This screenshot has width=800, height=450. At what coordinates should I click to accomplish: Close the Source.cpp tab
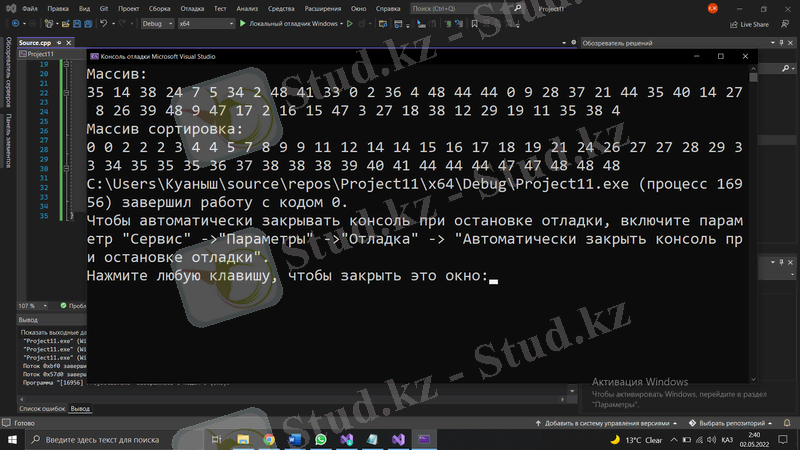(69, 43)
